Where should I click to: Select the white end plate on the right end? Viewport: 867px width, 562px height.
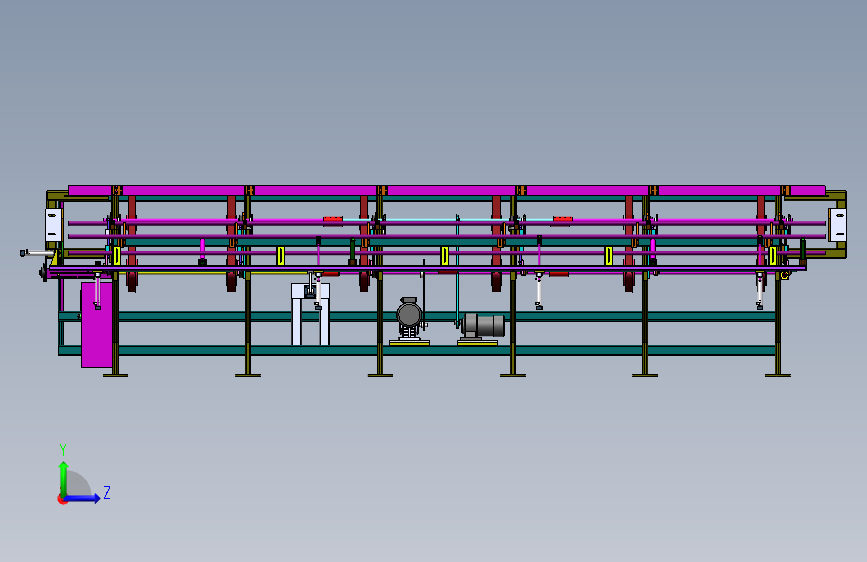click(x=837, y=225)
